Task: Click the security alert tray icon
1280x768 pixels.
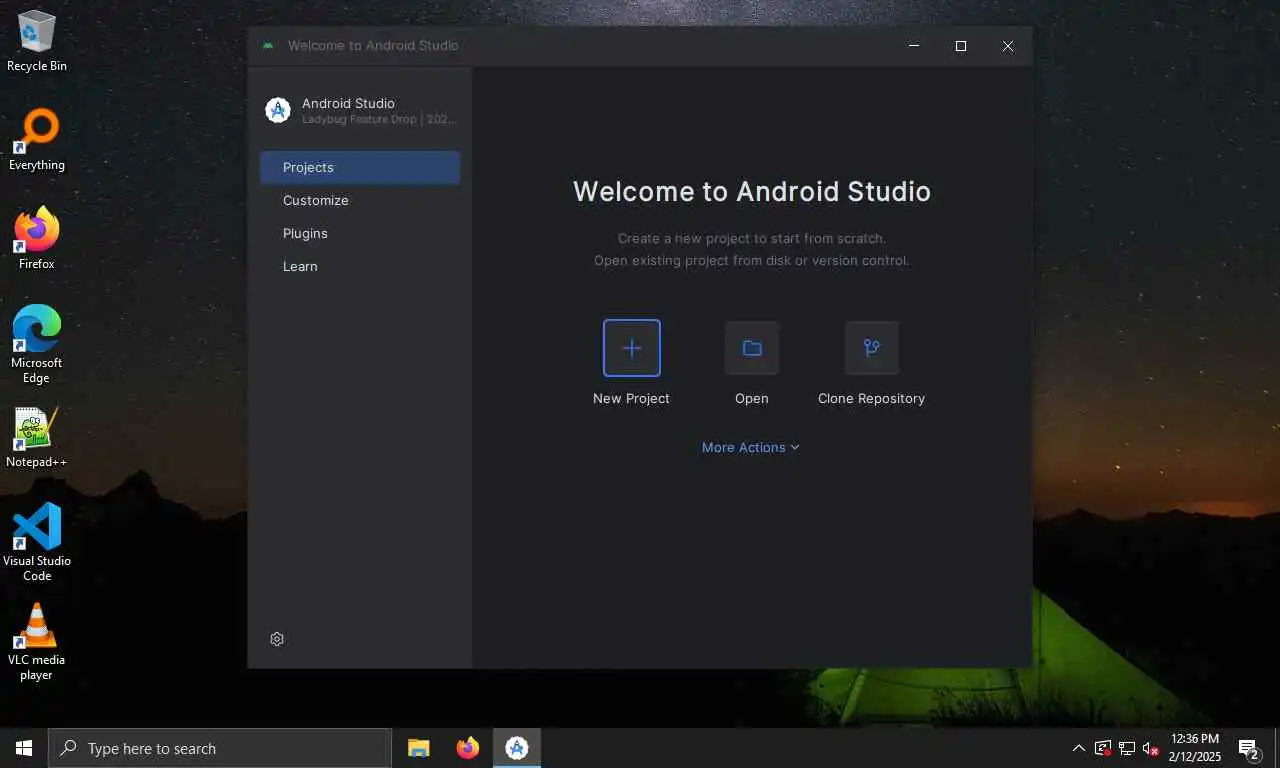Action: click(x=1103, y=748)
